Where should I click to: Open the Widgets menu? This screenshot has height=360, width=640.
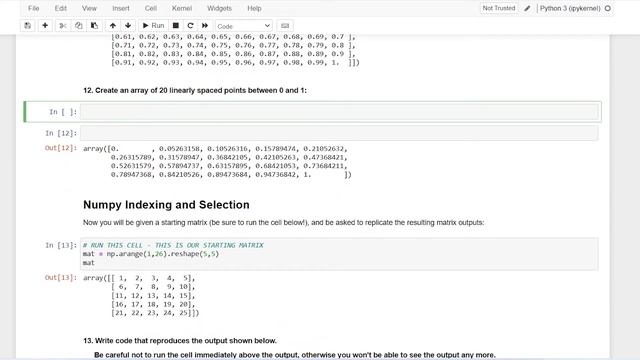tap(219, 8)
